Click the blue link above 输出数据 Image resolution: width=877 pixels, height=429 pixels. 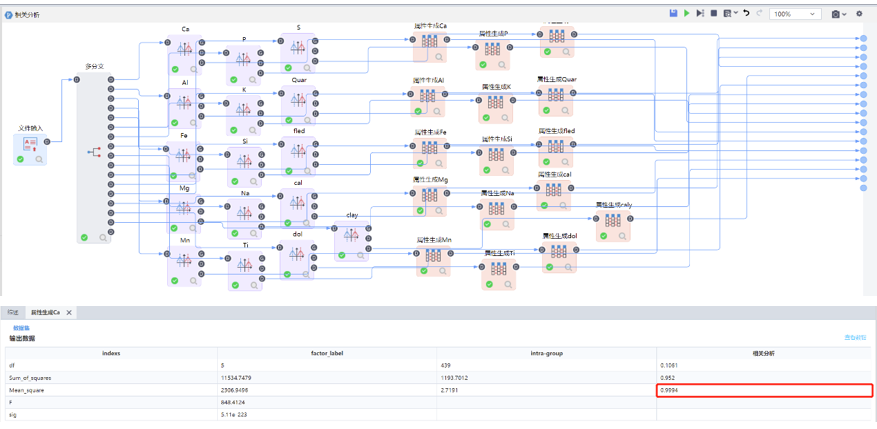coord(20,328)
